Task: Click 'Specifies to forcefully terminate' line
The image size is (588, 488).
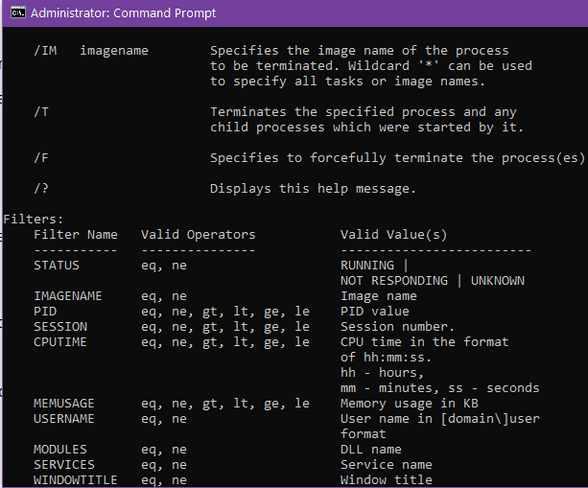Action: pos(397,158)
